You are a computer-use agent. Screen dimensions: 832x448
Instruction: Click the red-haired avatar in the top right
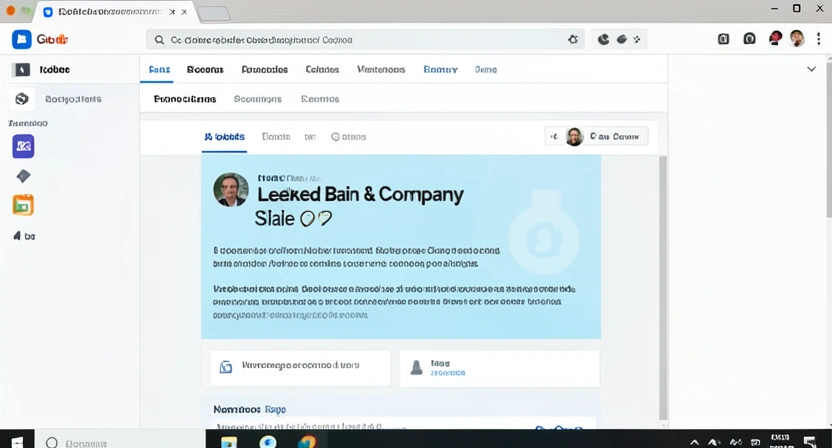(x=775, y=38)
